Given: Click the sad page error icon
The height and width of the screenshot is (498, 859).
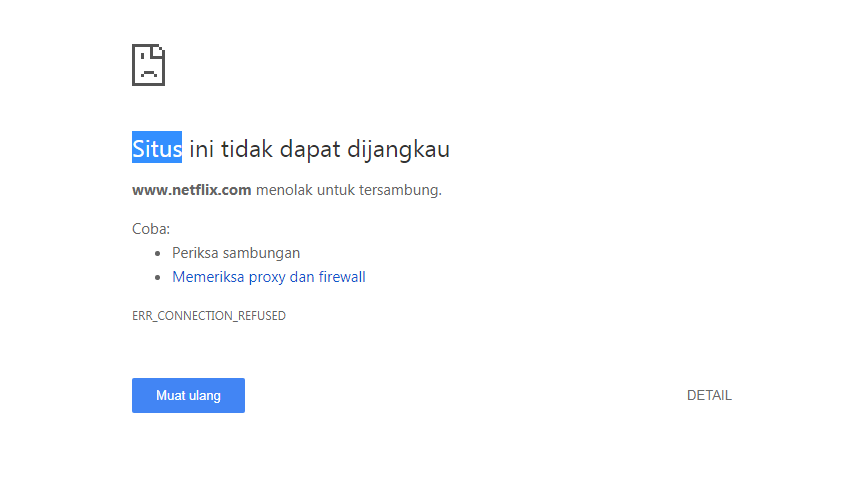Looking at the screenshot, I should click(148, 65).
